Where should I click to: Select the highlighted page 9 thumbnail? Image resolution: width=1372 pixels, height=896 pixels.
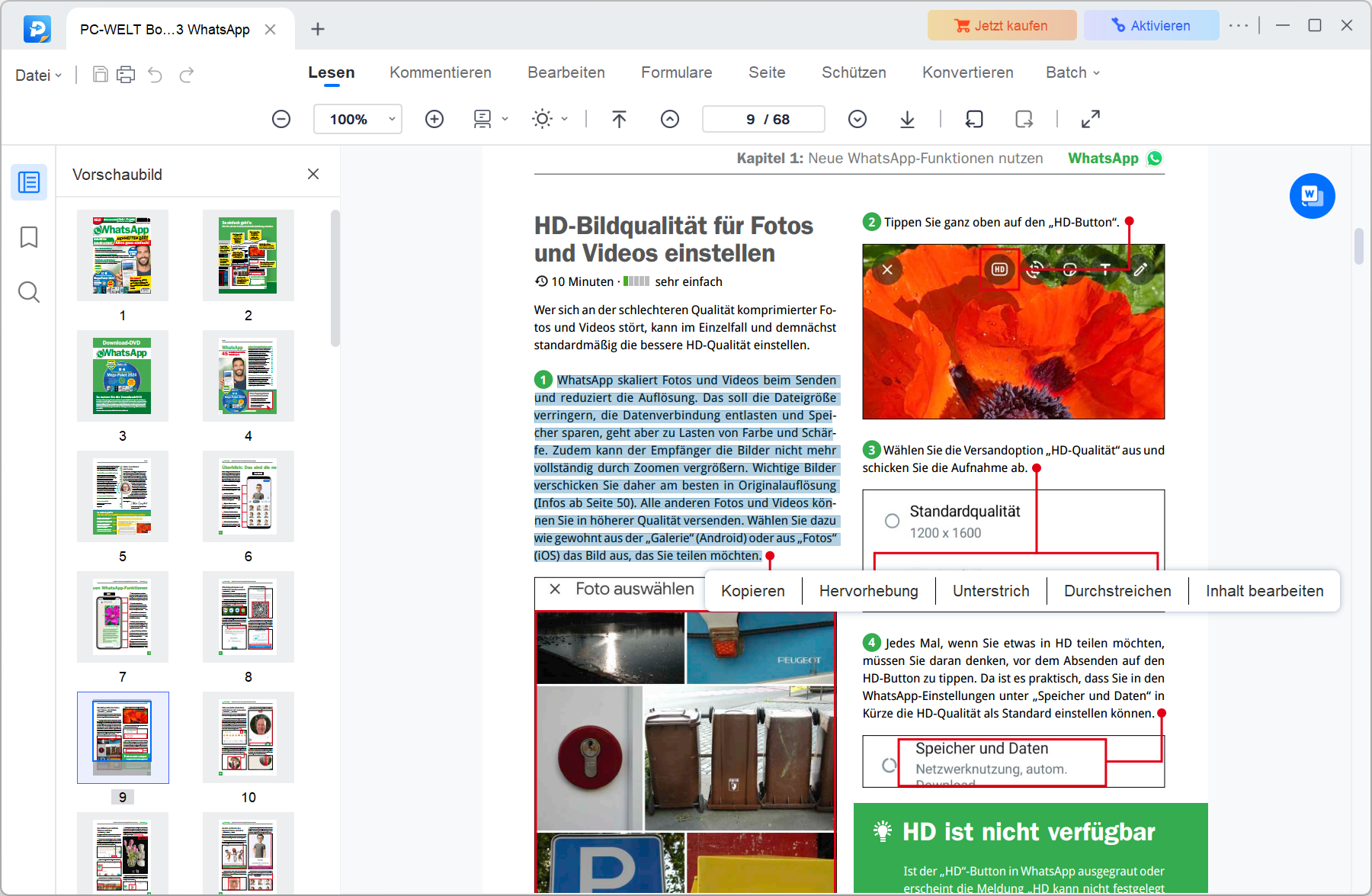[x=123, y=737]
